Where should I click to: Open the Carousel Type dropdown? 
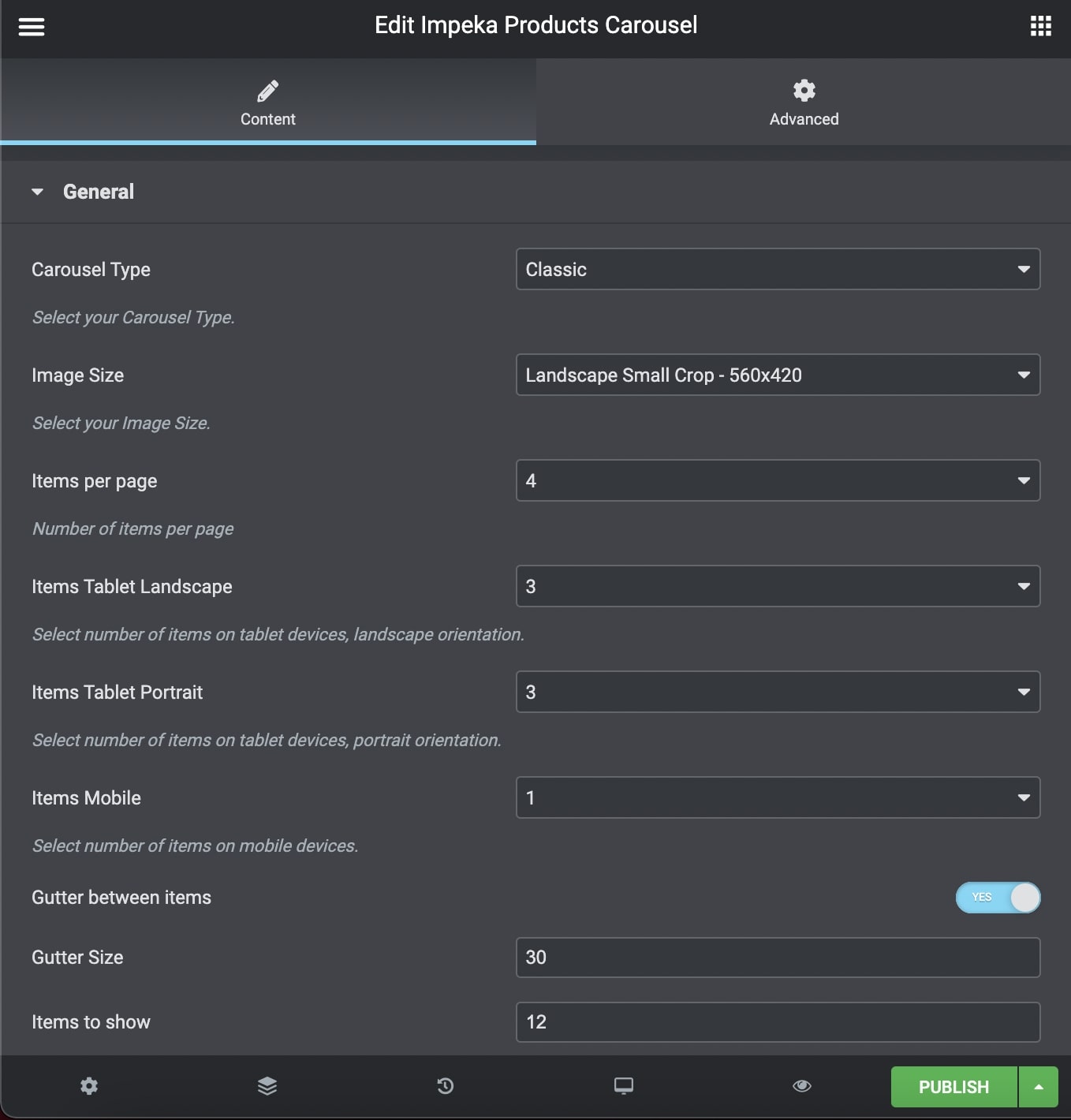tap(778, 270)
